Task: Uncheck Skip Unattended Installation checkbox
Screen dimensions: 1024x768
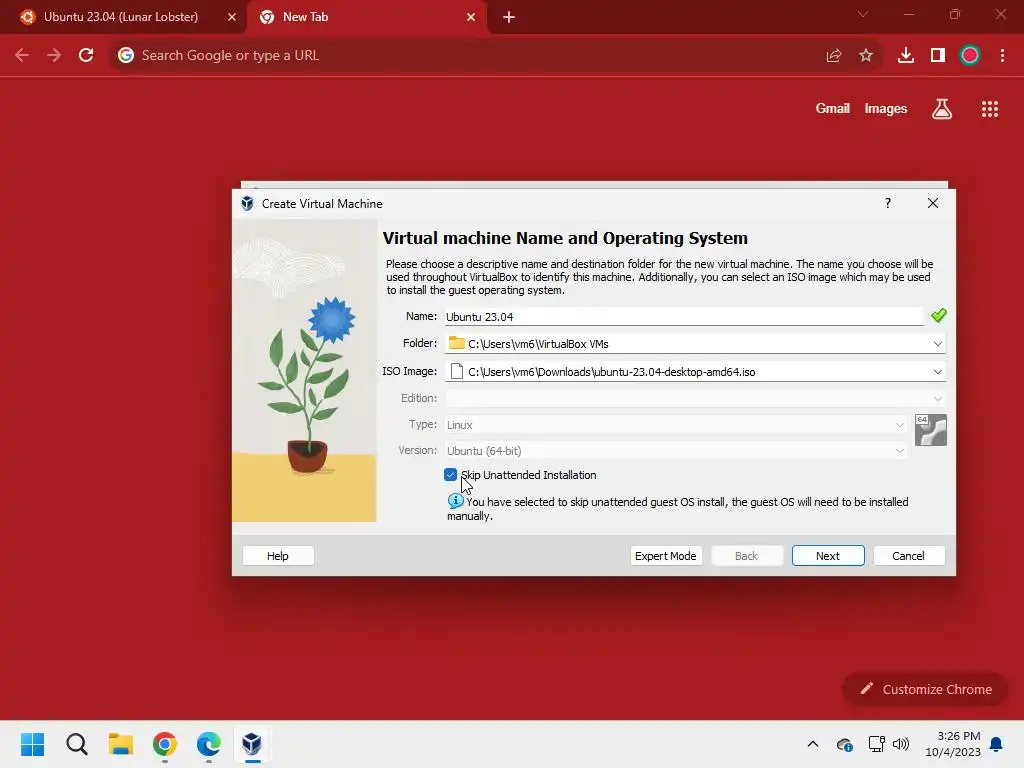Action: click(x=450, y=475)
